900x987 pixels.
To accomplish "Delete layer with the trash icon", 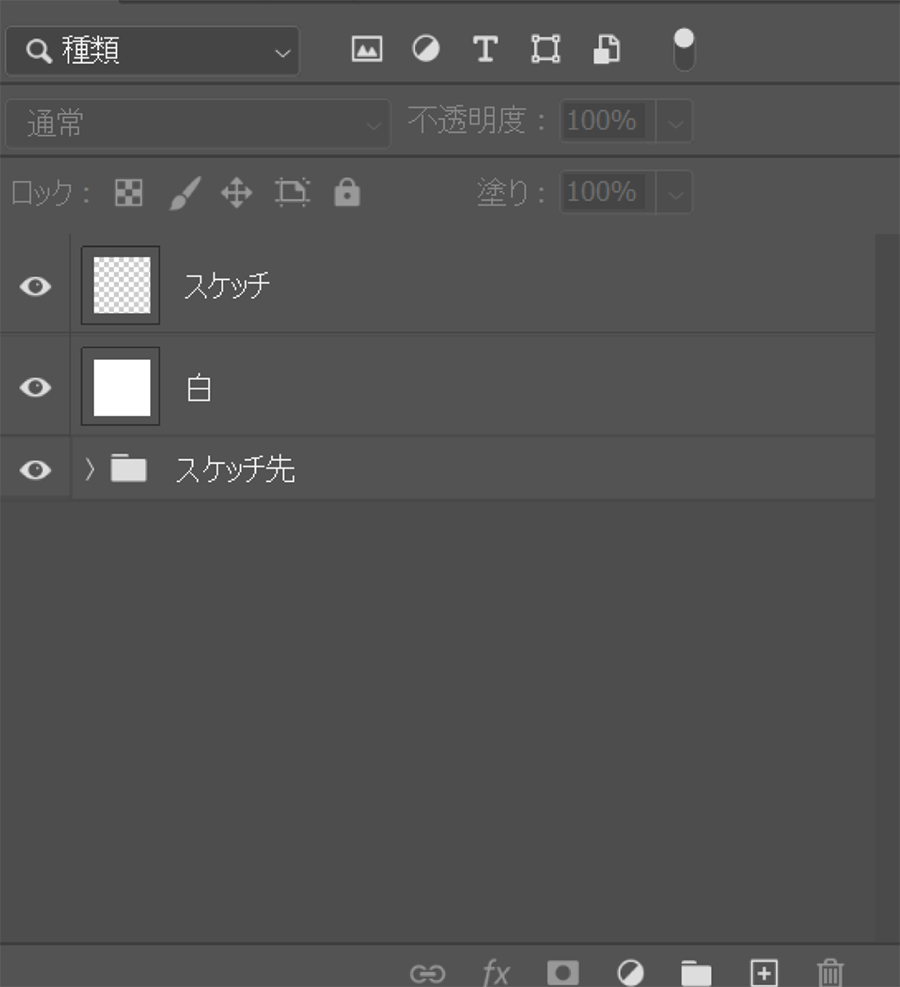I will click(830, 973).
